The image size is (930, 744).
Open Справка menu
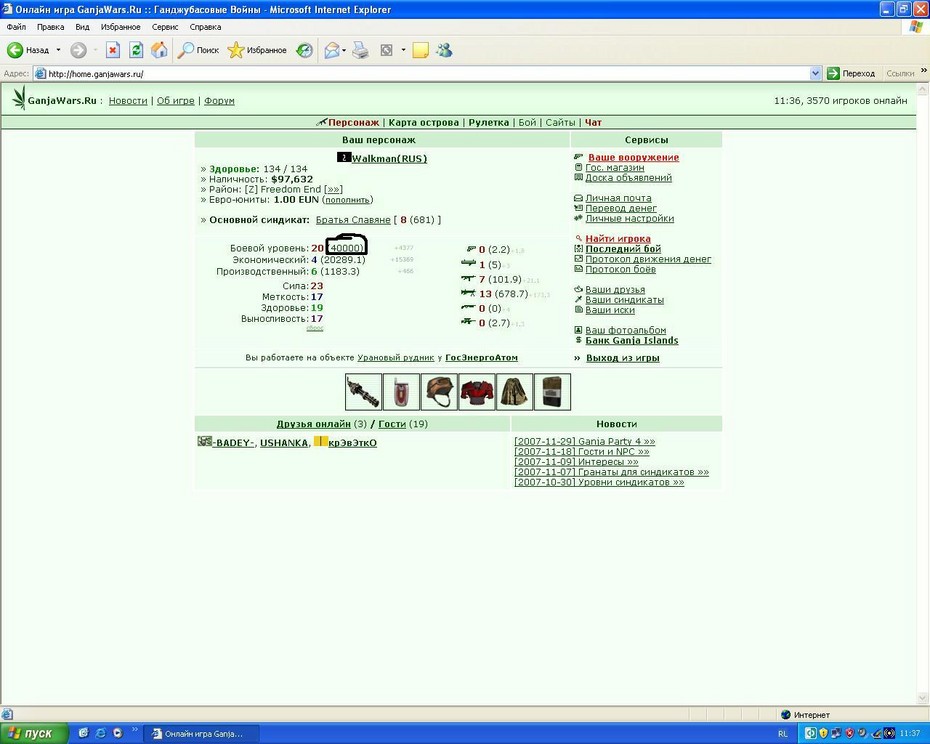click(205, 27)
